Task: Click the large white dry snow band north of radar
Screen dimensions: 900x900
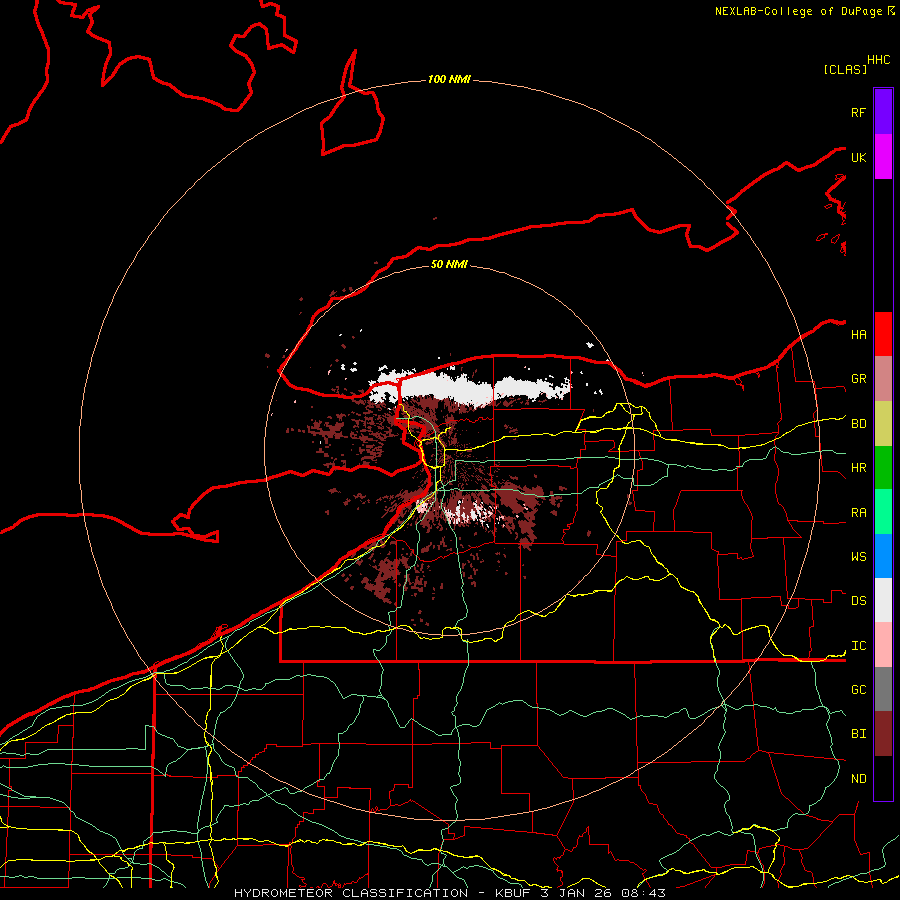Action: pos(468,387)
